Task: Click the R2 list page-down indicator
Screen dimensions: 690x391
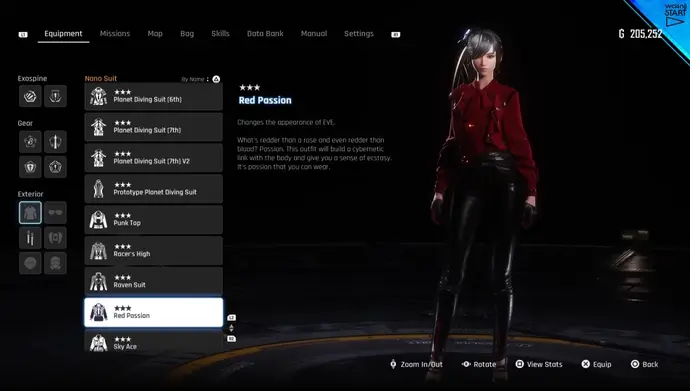Action: click(231, 339)
